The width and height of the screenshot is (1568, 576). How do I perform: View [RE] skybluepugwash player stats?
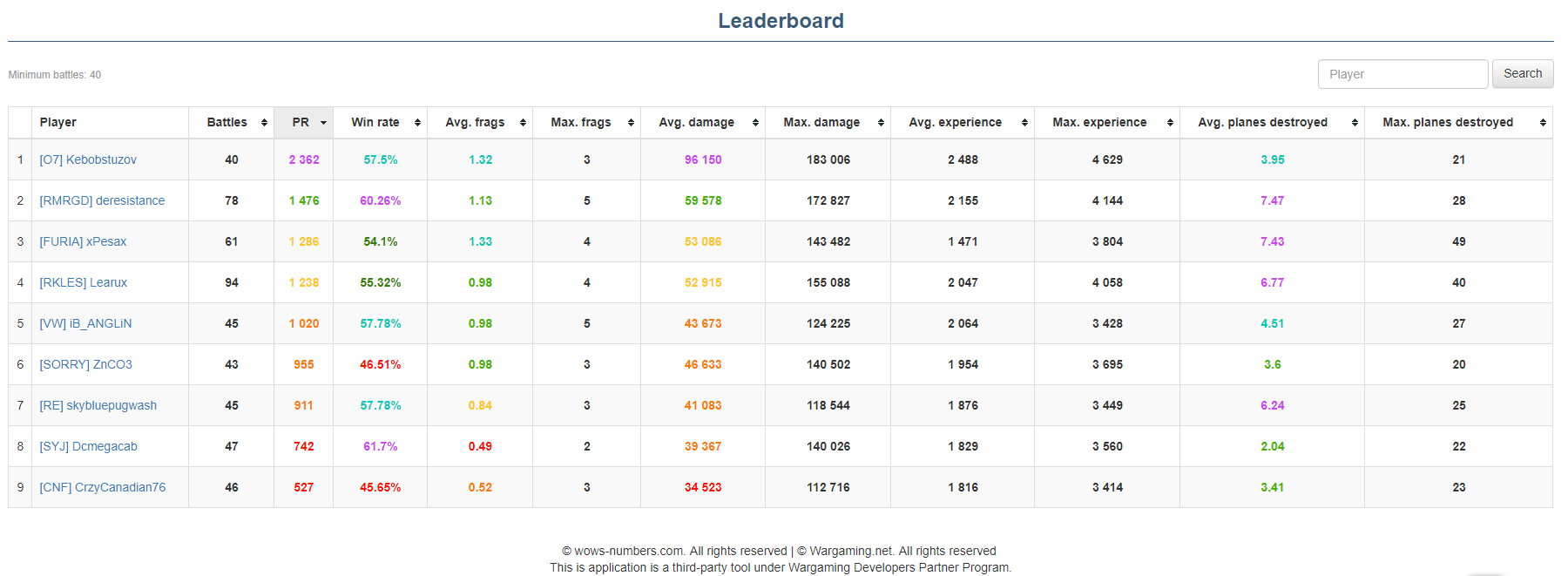98,405
